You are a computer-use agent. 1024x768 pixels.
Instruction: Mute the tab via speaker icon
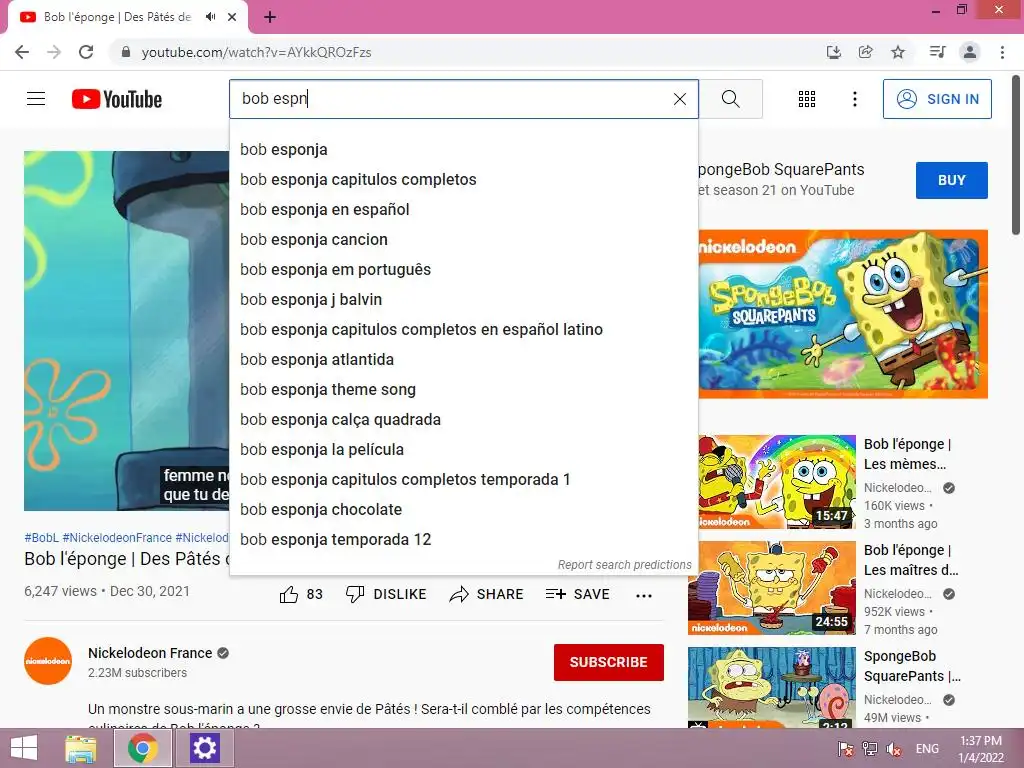coord(210,17)
